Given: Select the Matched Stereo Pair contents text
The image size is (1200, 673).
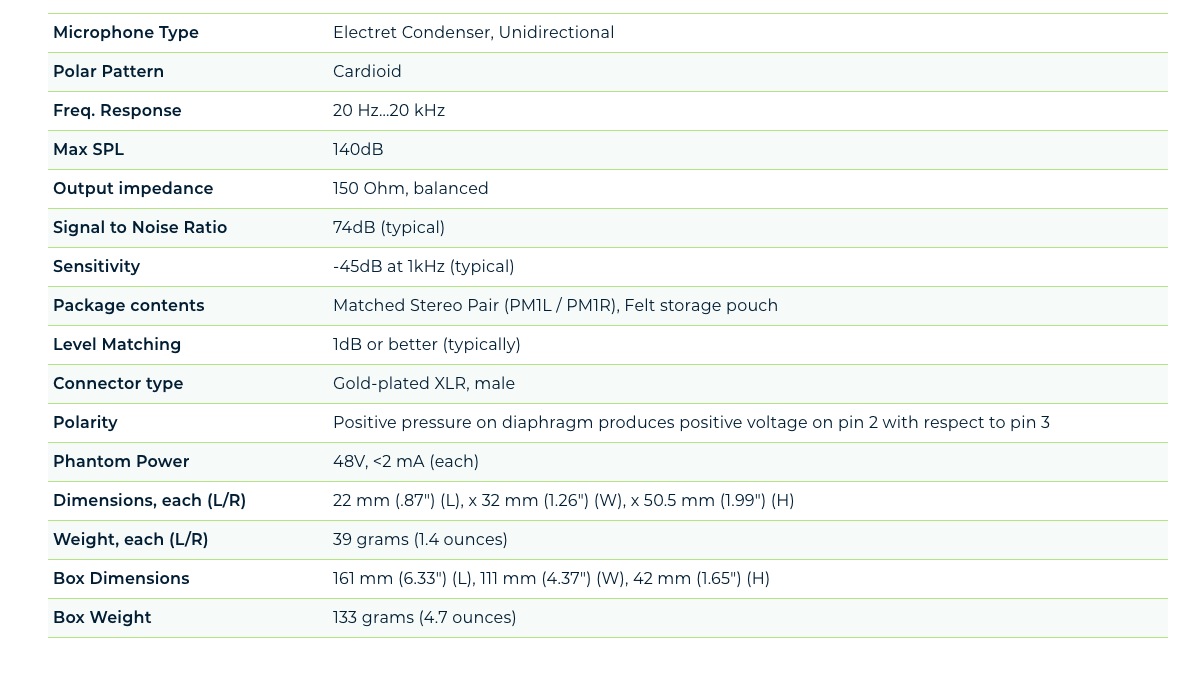Looking at the screenshot, I should click(x=555, y=306).
